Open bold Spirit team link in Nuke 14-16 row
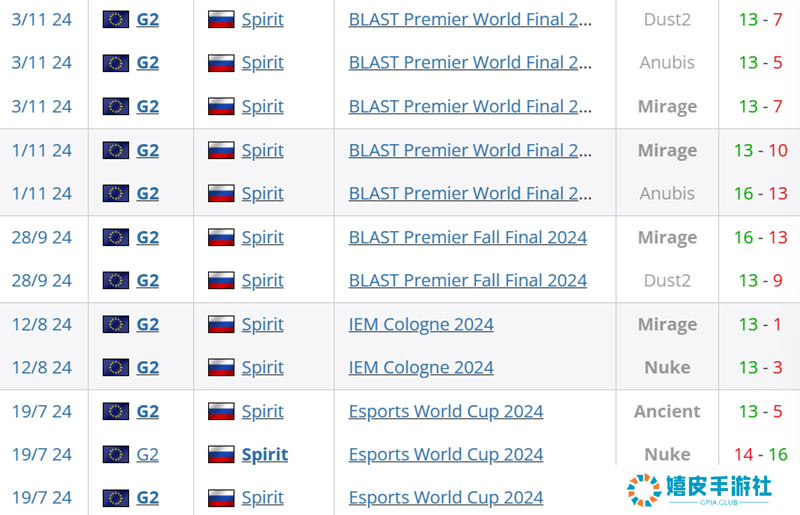800x515 pixels. (x=265, y=454)
